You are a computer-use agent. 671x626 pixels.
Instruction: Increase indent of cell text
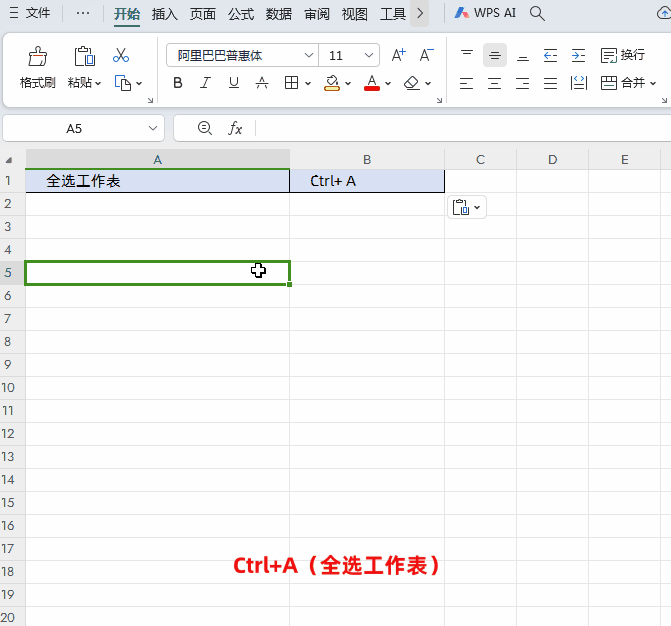[x=579, y=55]
